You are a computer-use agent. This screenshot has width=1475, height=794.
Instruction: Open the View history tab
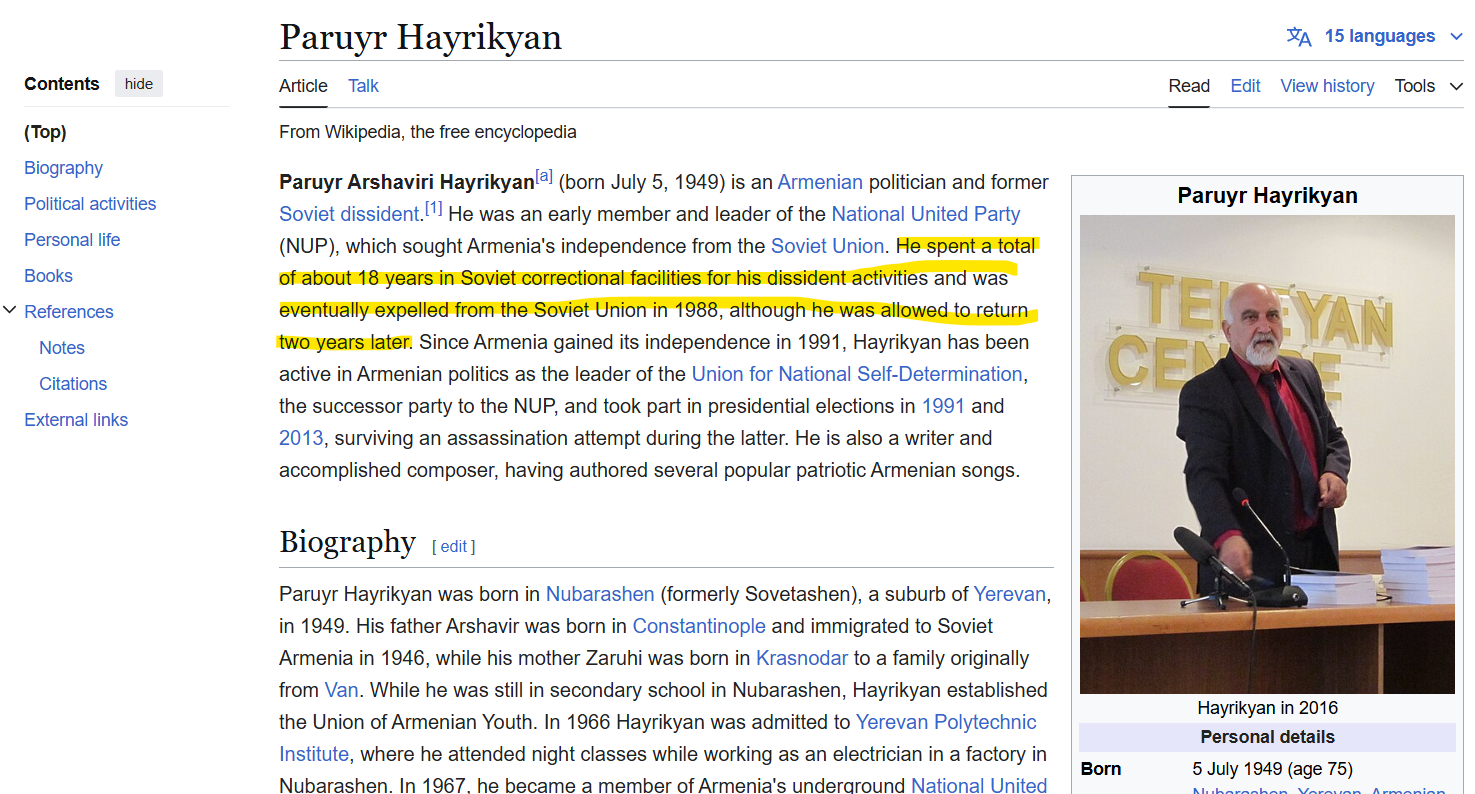1327,86
